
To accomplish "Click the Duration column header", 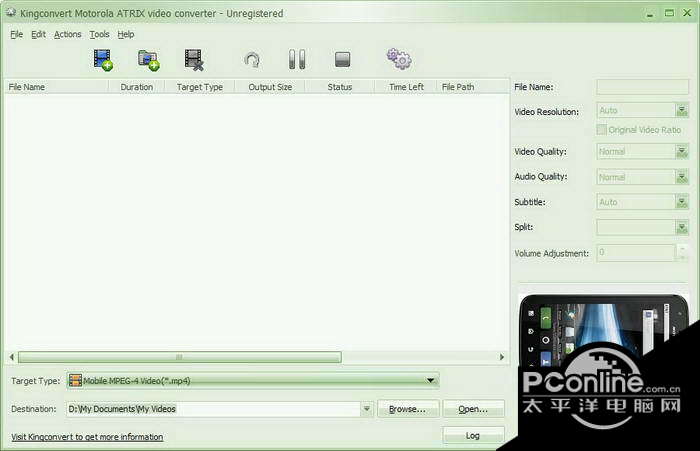I will click(x=137, y=87).
